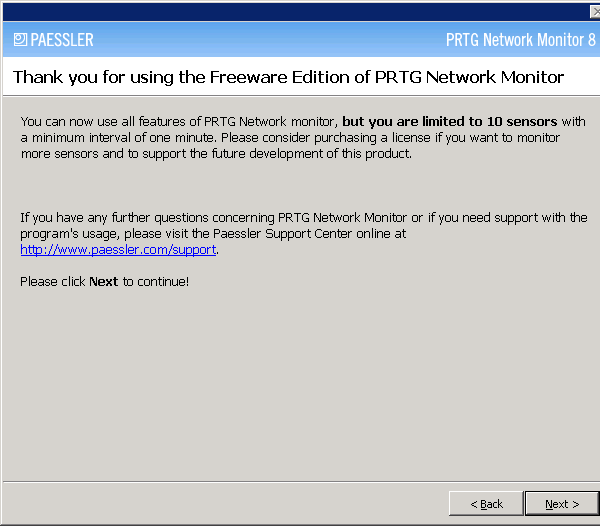The height and width of the screenshot is (526, 600).
Task: Click the Next button to continue
Action: 562,504
